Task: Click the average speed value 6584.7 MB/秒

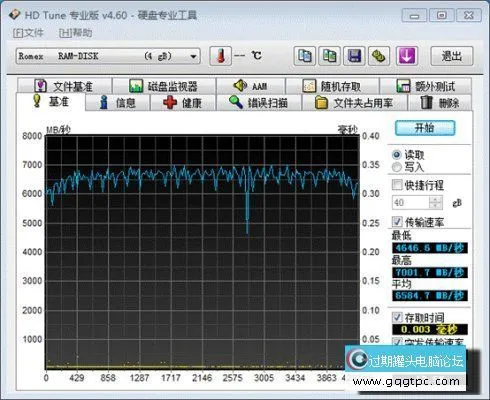Action: tap(430, 296)
